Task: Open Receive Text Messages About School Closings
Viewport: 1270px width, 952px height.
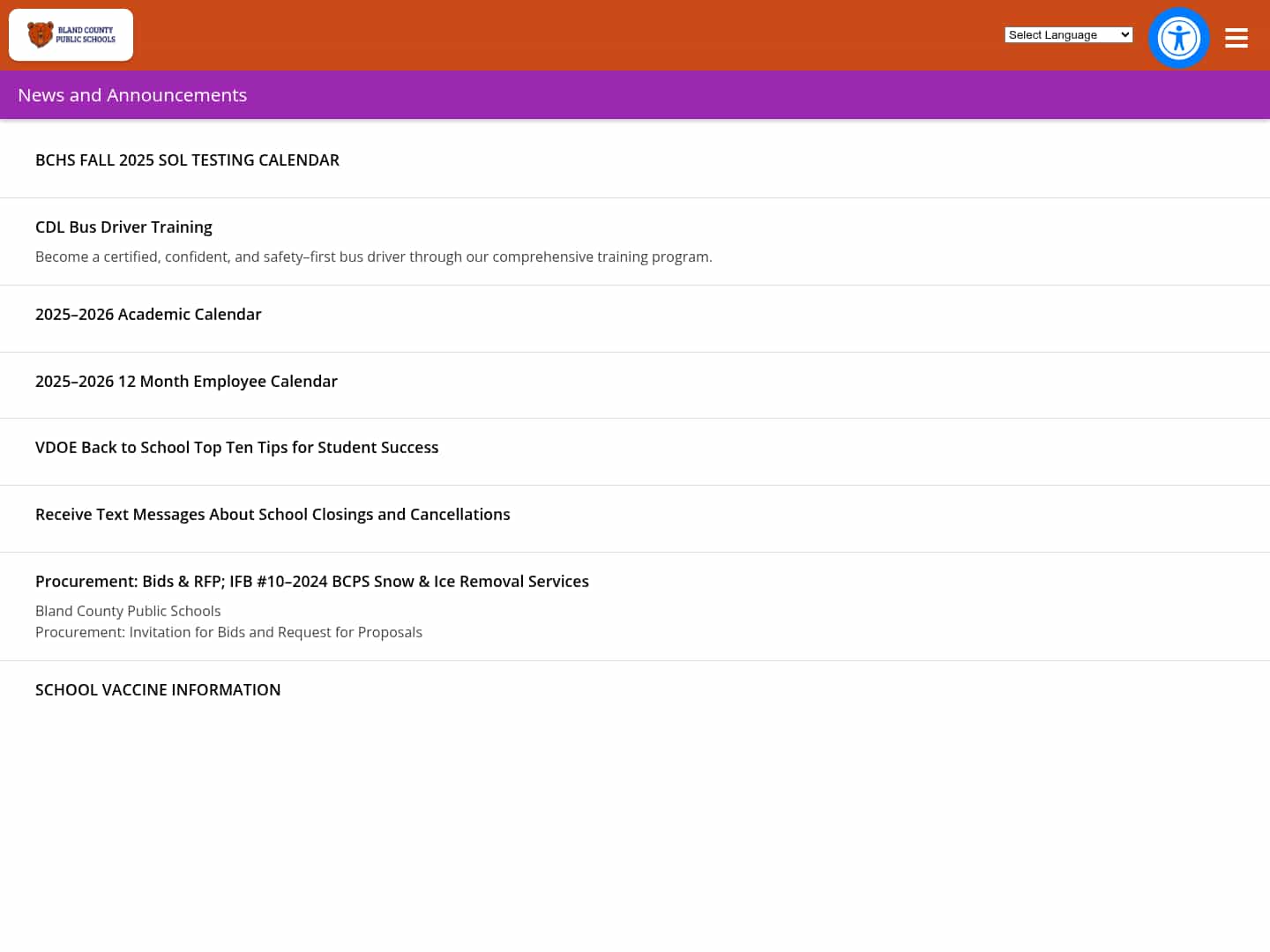Action: (x=273, y=515)
